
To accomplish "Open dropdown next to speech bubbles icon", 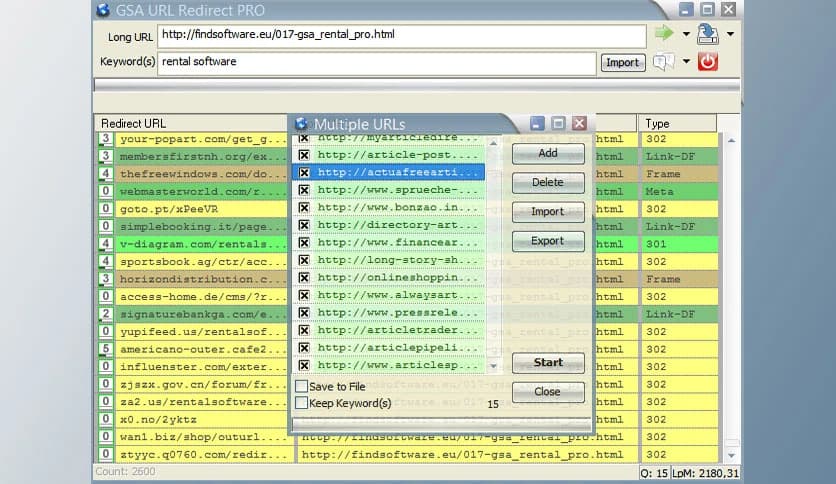I will (x=686, y=62).
